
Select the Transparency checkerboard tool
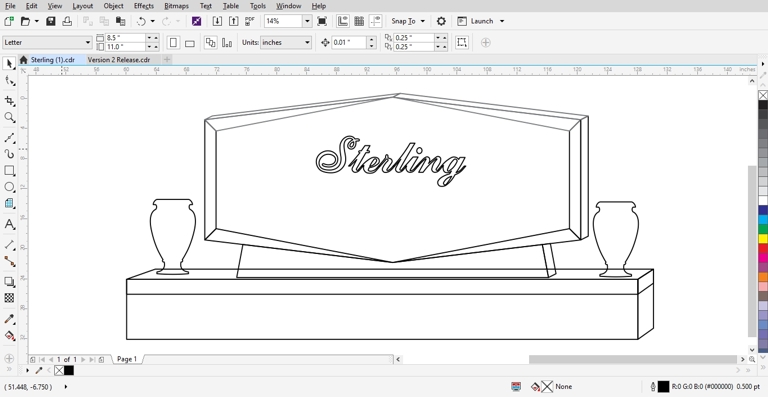[x=9, y=298]
